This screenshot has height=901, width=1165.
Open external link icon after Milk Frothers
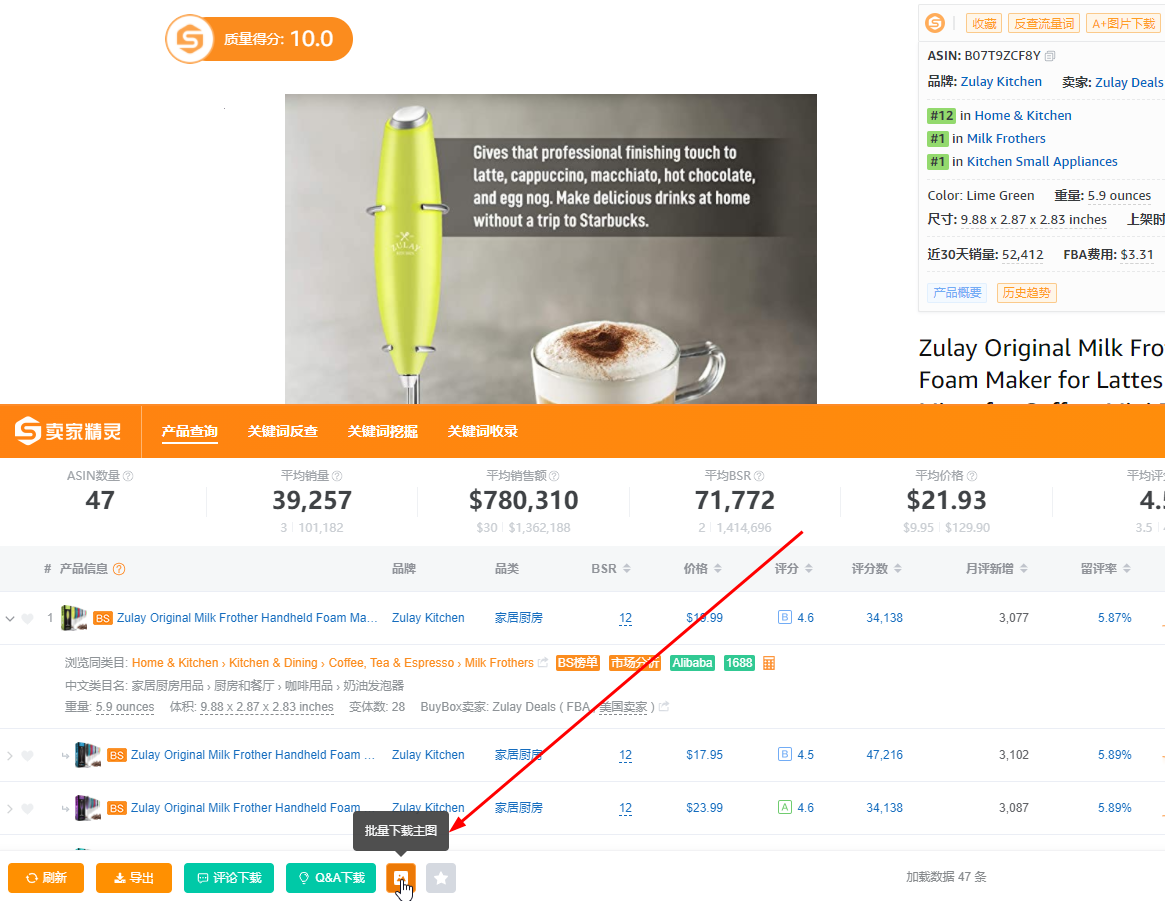coord(542,663)
